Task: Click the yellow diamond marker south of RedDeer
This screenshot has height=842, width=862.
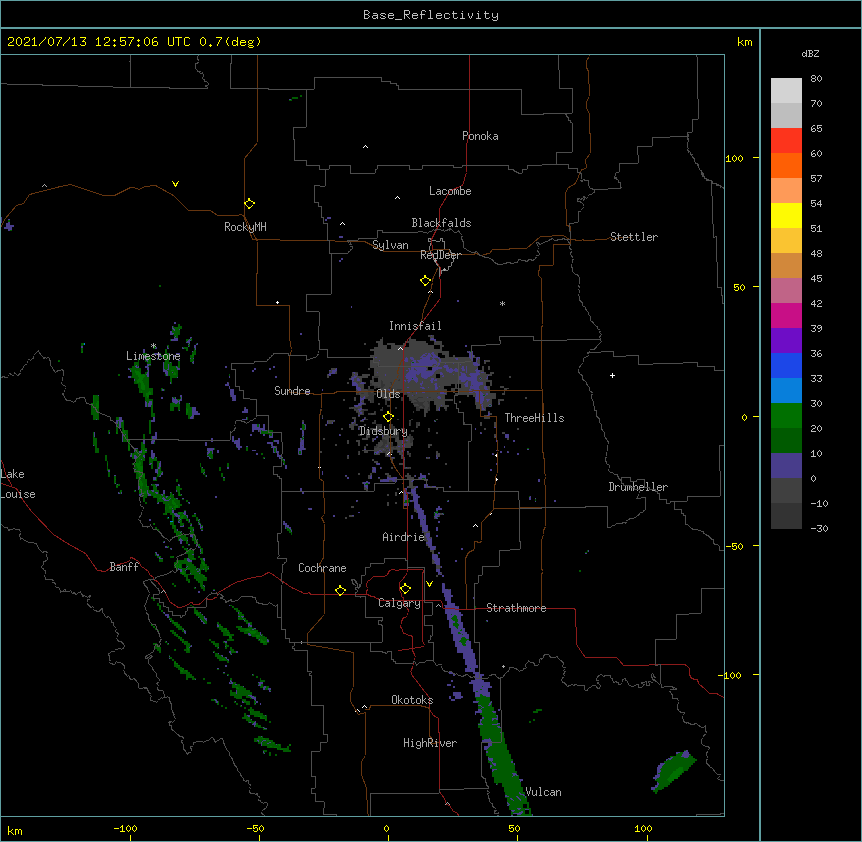Action: (x=426, y=281)
